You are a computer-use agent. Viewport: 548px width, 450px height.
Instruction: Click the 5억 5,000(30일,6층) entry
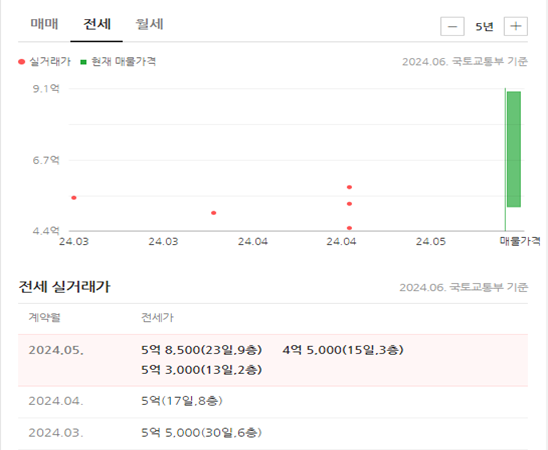[x=201, y=433]
